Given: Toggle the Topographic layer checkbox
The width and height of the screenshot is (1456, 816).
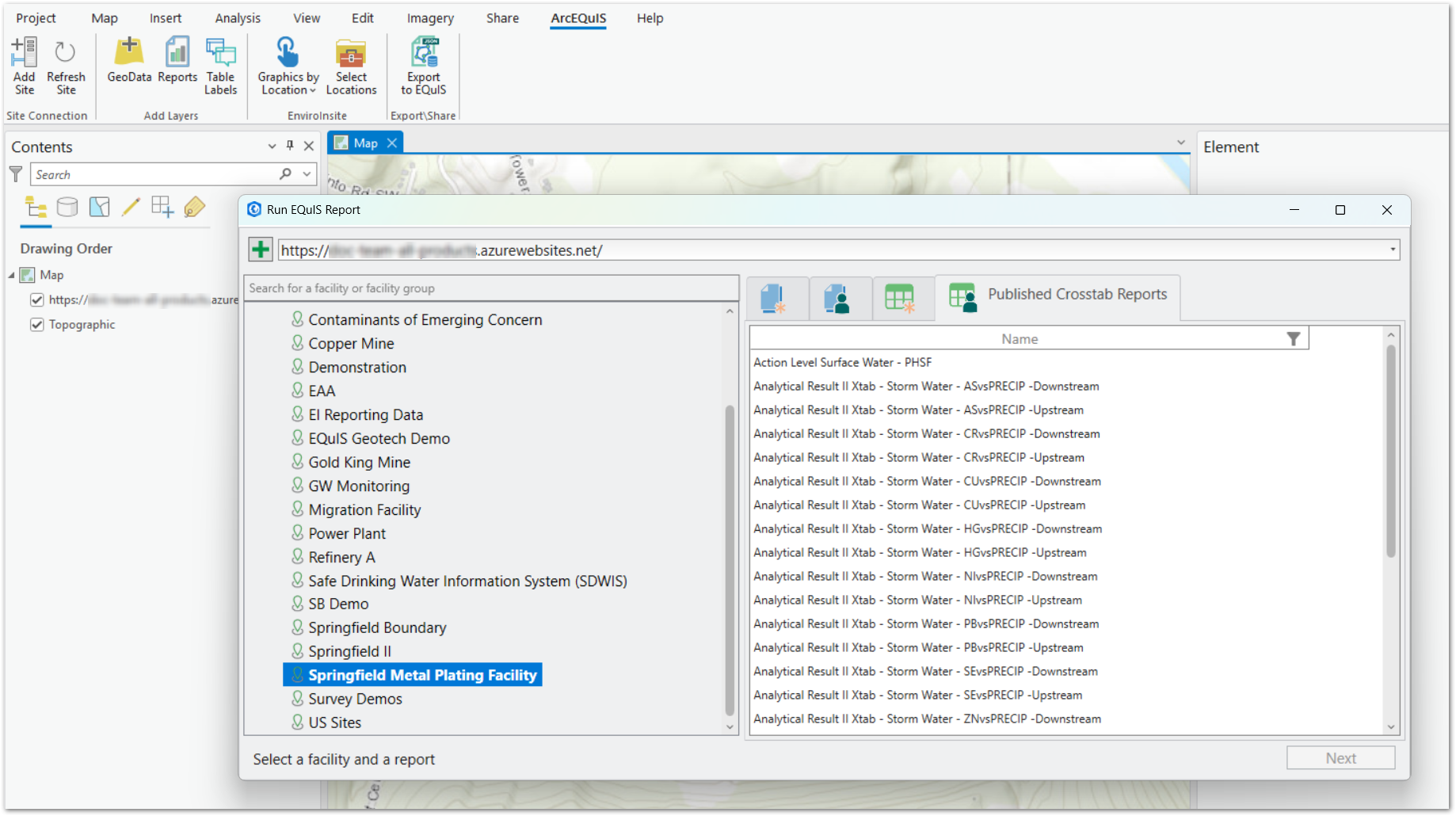Looking at the screenshot, I should point(36,325).
